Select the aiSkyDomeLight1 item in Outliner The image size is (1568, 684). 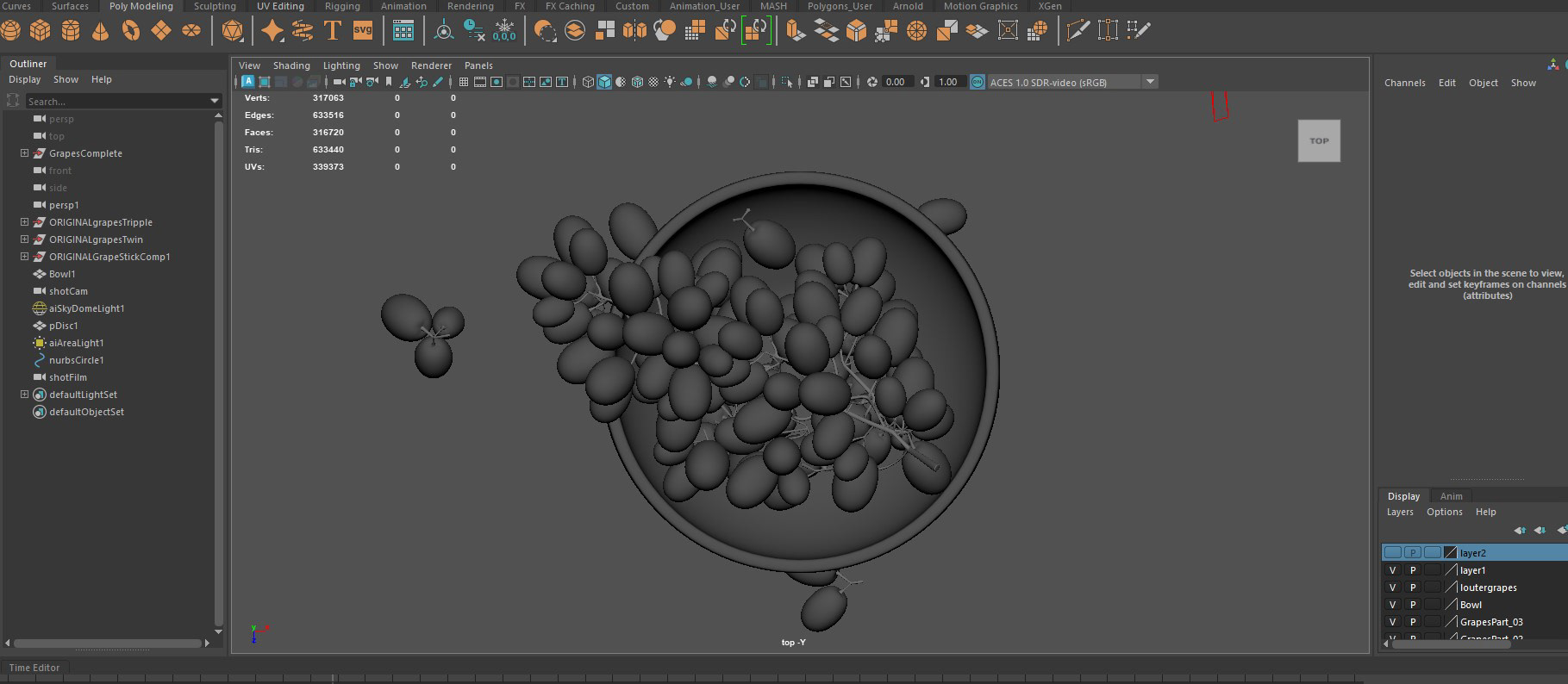[x=86, y=308]
